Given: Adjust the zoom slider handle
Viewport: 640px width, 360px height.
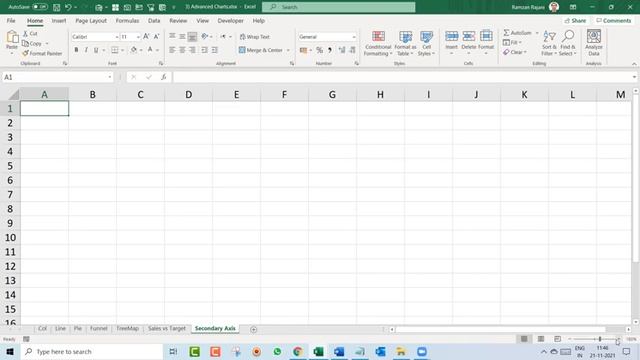Looking at the screenshot, I should tap(600, 339).
